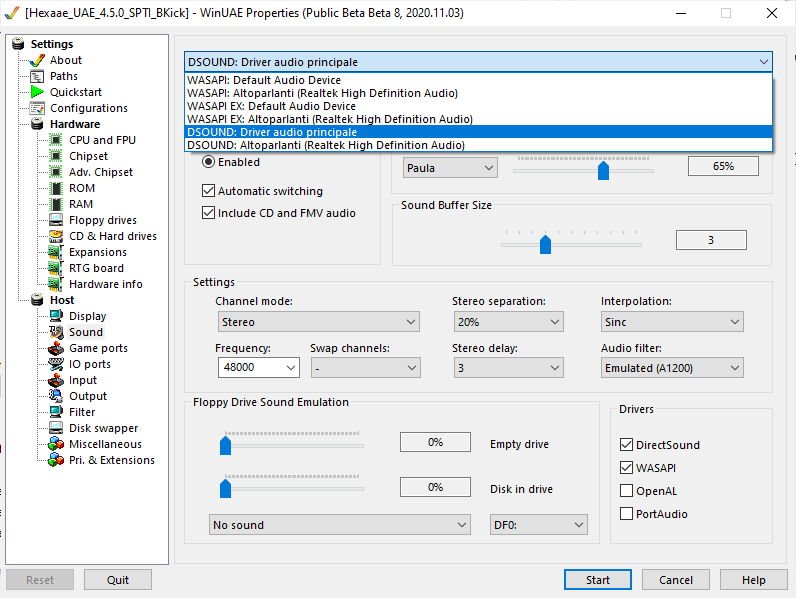This screenshot has height=598, width=796.
Task: Collapse the sound device dropdown
Action: click(x=763, y=62)
